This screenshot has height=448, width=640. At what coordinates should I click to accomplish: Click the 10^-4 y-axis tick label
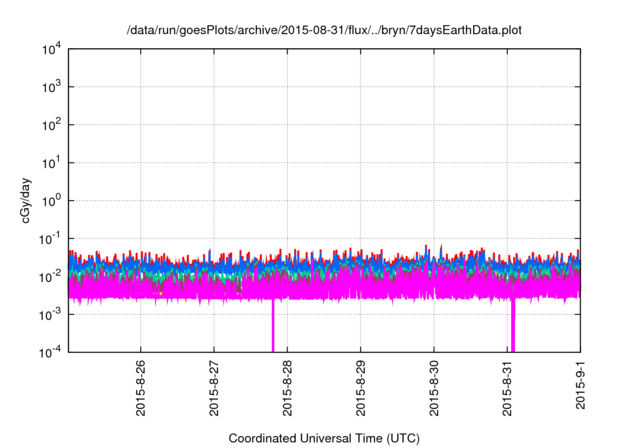50,353
